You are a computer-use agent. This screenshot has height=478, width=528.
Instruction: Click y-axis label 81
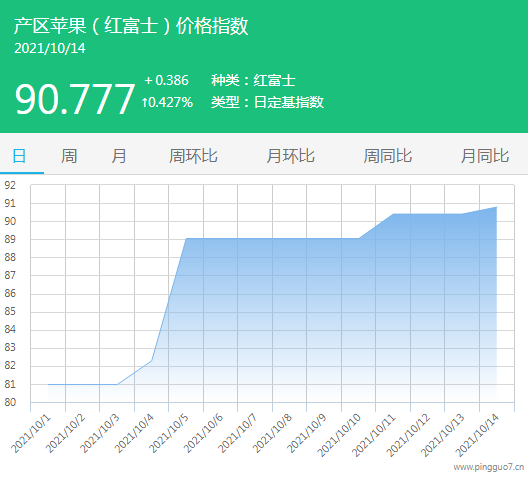pyautogui.click(x=10, y=384)
